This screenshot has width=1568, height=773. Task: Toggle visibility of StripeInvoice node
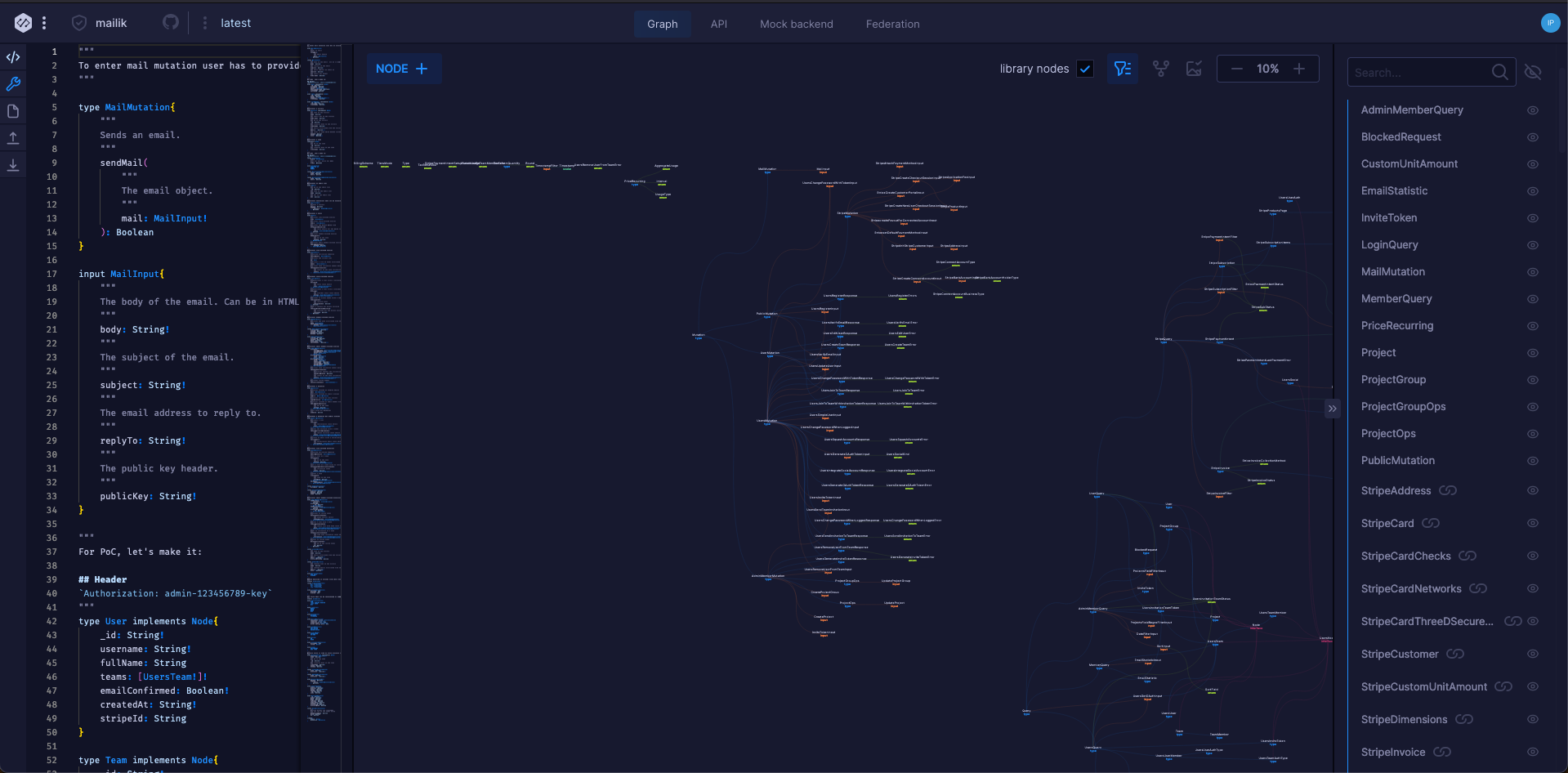[1533, 752]
